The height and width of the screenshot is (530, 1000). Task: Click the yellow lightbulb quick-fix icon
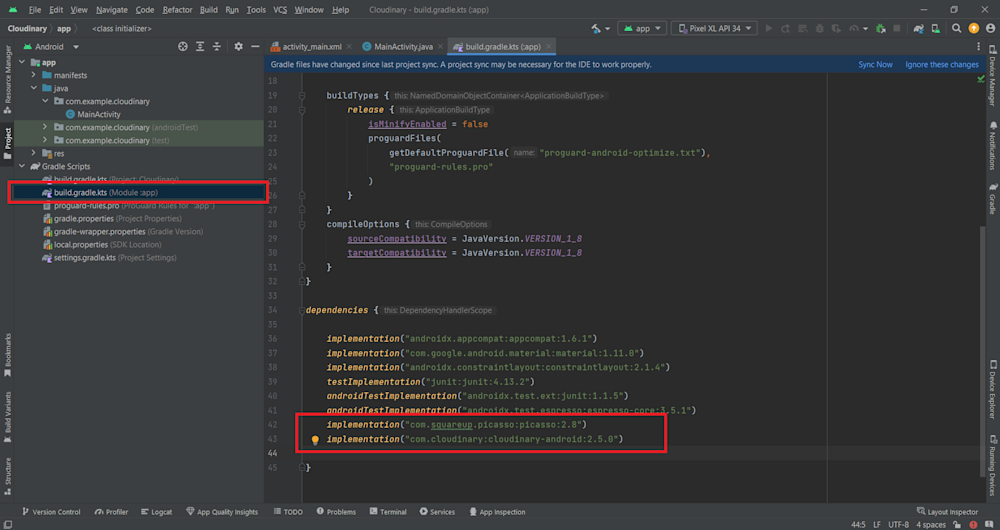coord(314,440)
